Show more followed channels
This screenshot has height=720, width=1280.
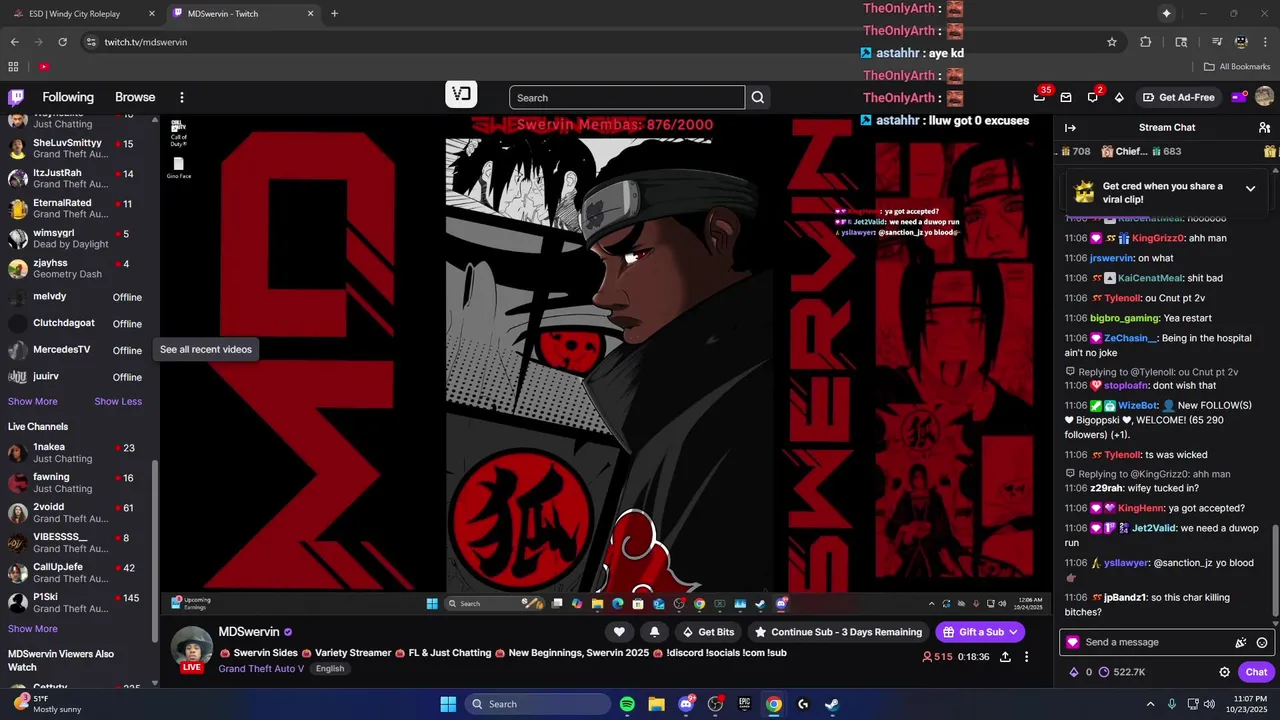point(33,401)
